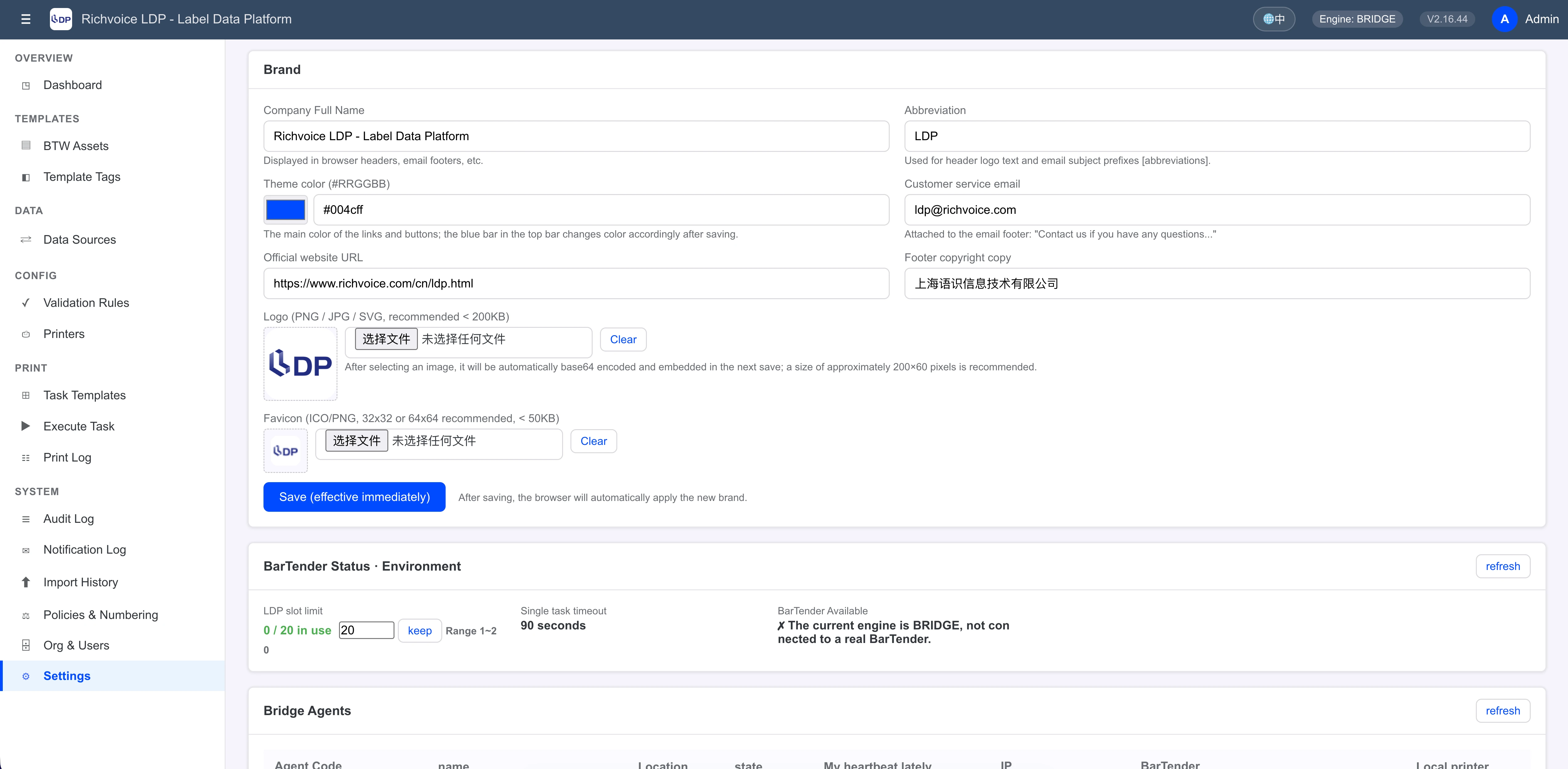The height and width of the screenshot is (769, 1568).
Task: Switch language with the globe button
Action: click(1273, 19)
